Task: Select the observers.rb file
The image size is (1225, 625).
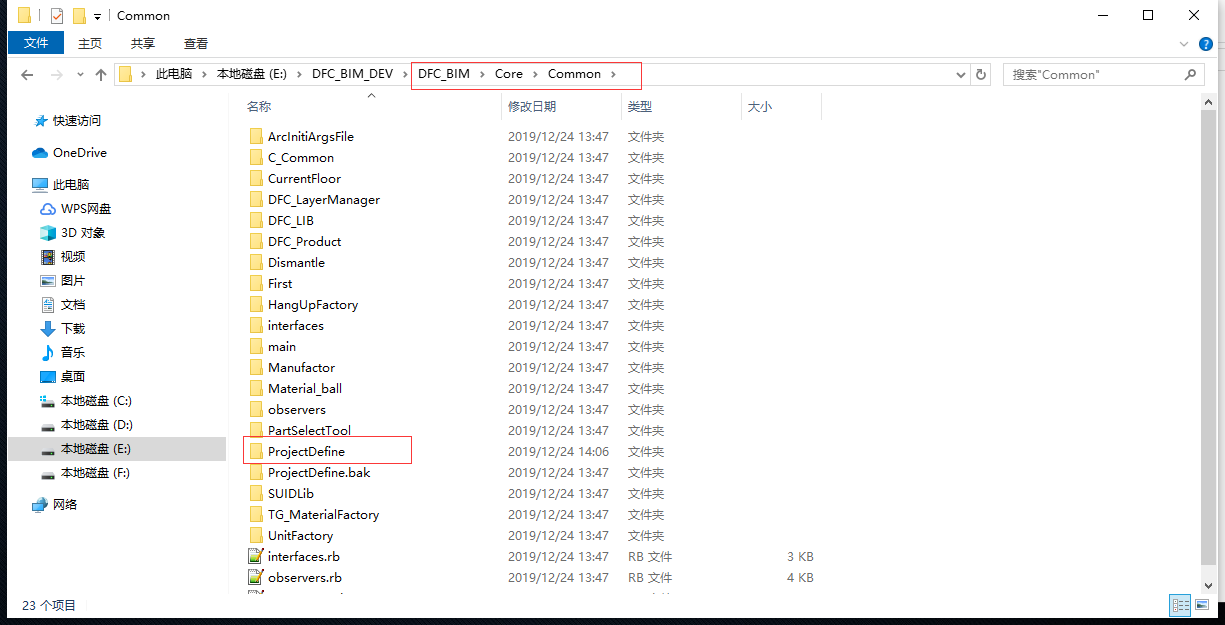Action: [x=304, y=577]
